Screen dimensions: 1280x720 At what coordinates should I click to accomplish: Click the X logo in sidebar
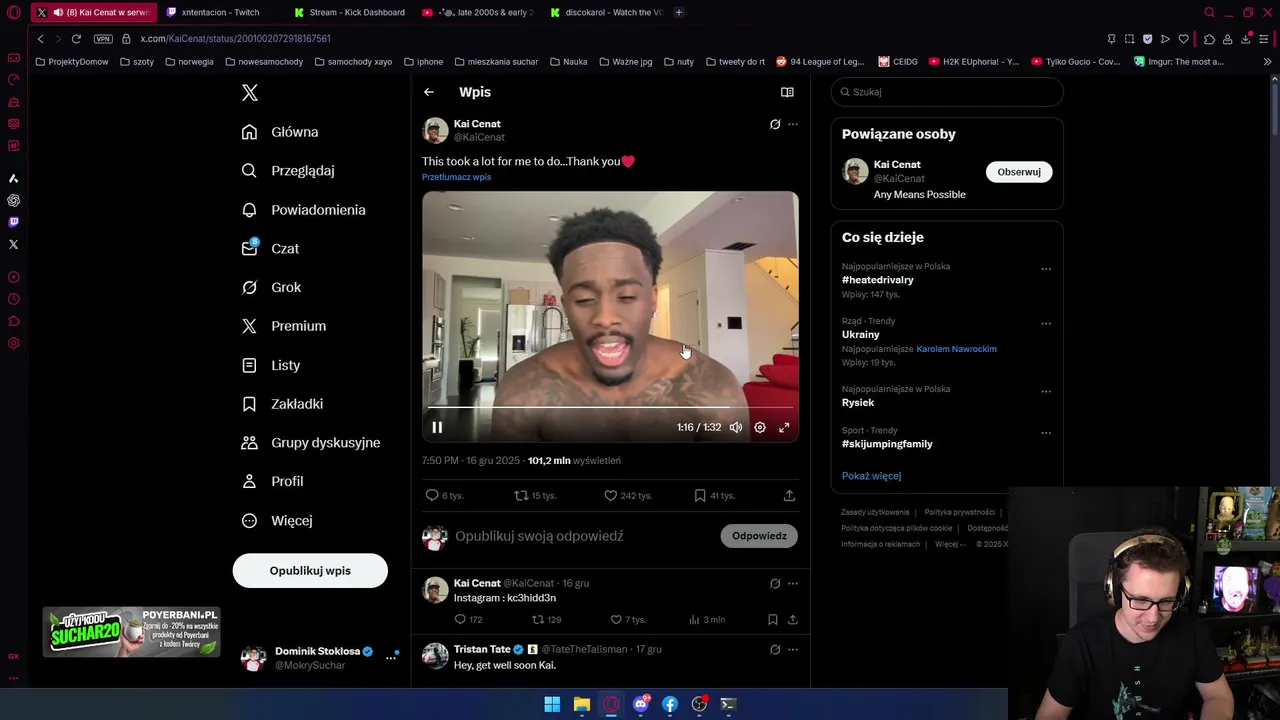tap(250, 93)
